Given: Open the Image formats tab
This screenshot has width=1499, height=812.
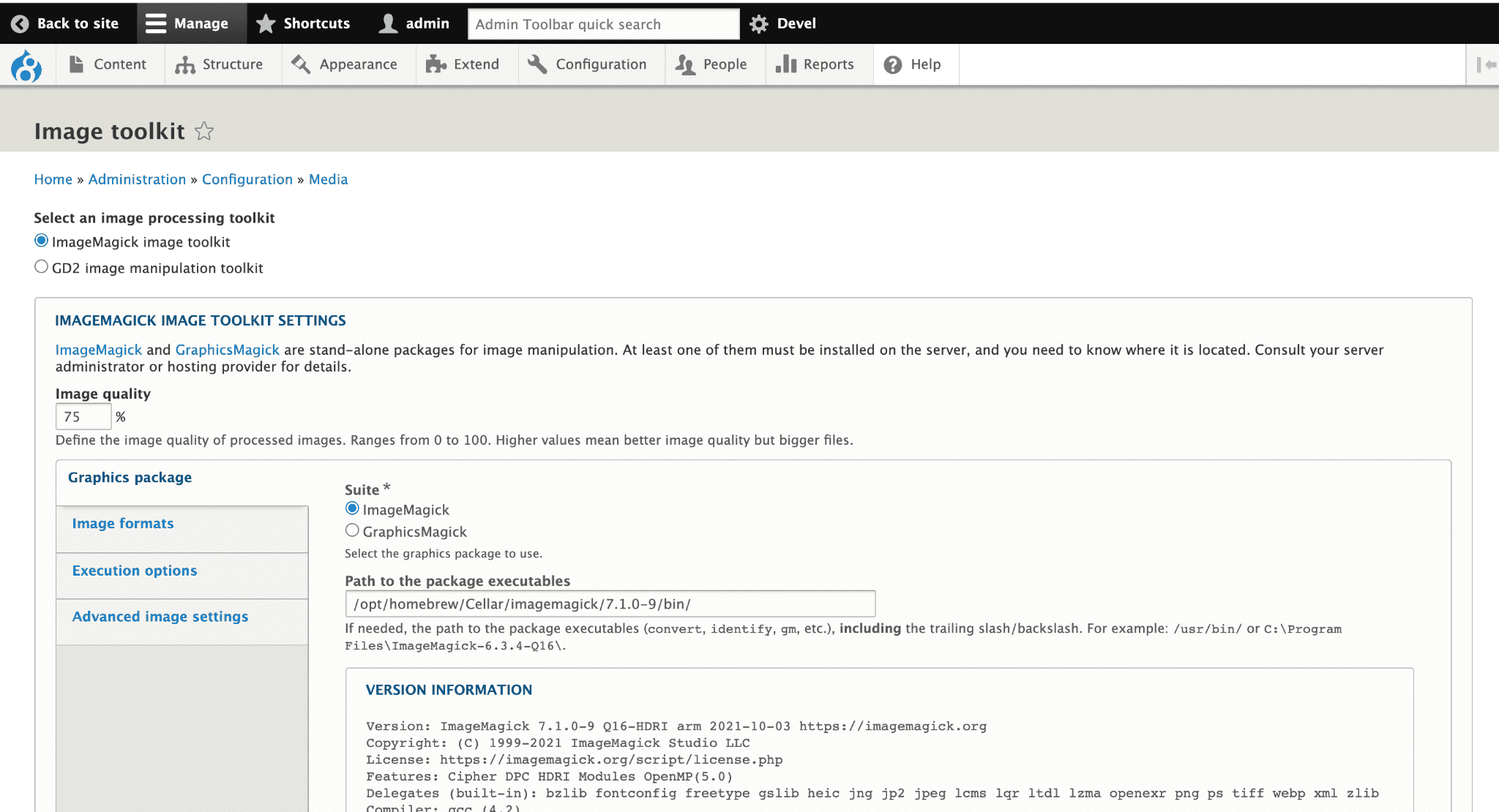Looking at the screenshot, I should pyautogui.click(x=122, y=524).
